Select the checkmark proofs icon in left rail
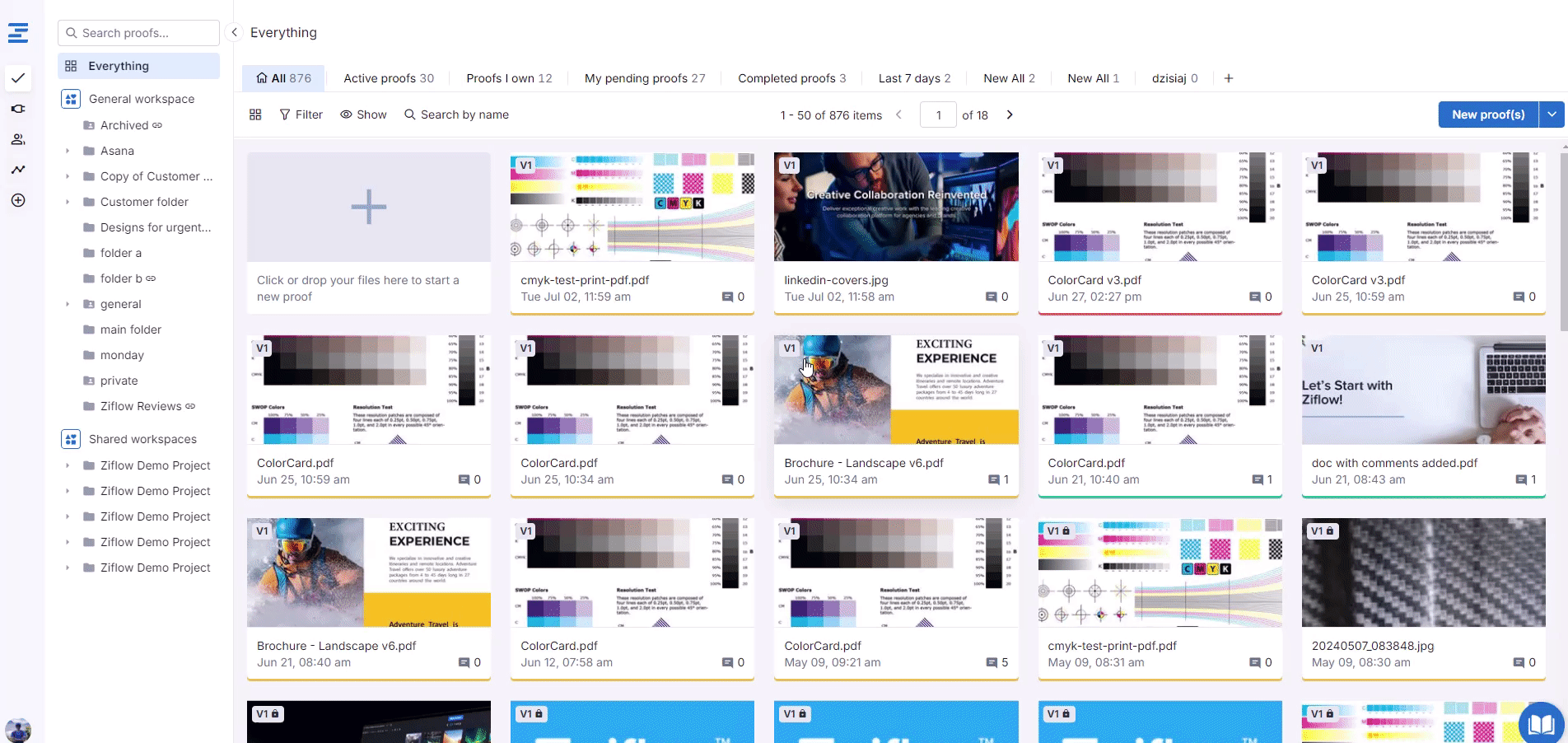 pyautogui.click(x=18, y=78)
